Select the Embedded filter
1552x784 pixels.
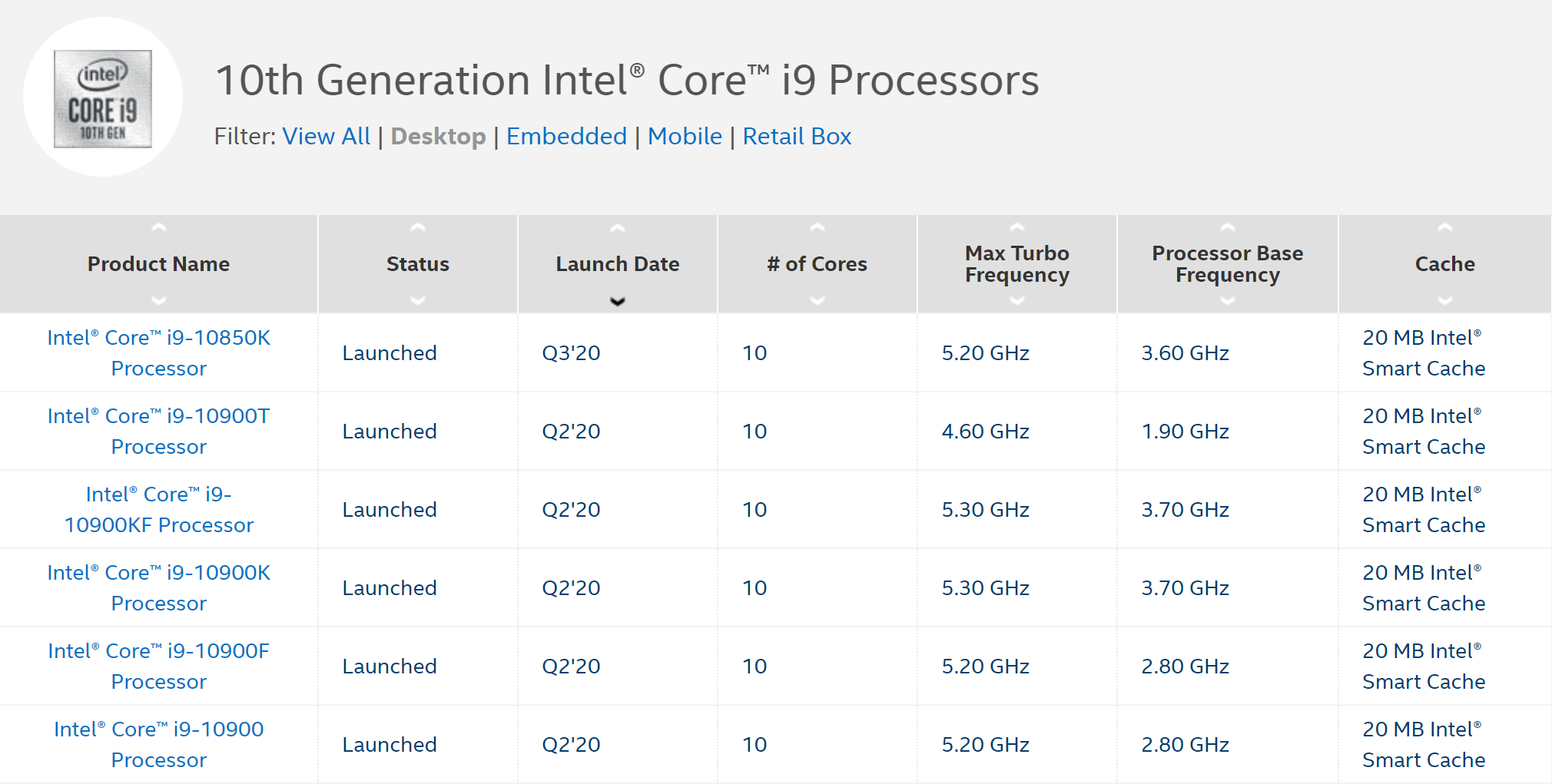click(x=566, y=136)
